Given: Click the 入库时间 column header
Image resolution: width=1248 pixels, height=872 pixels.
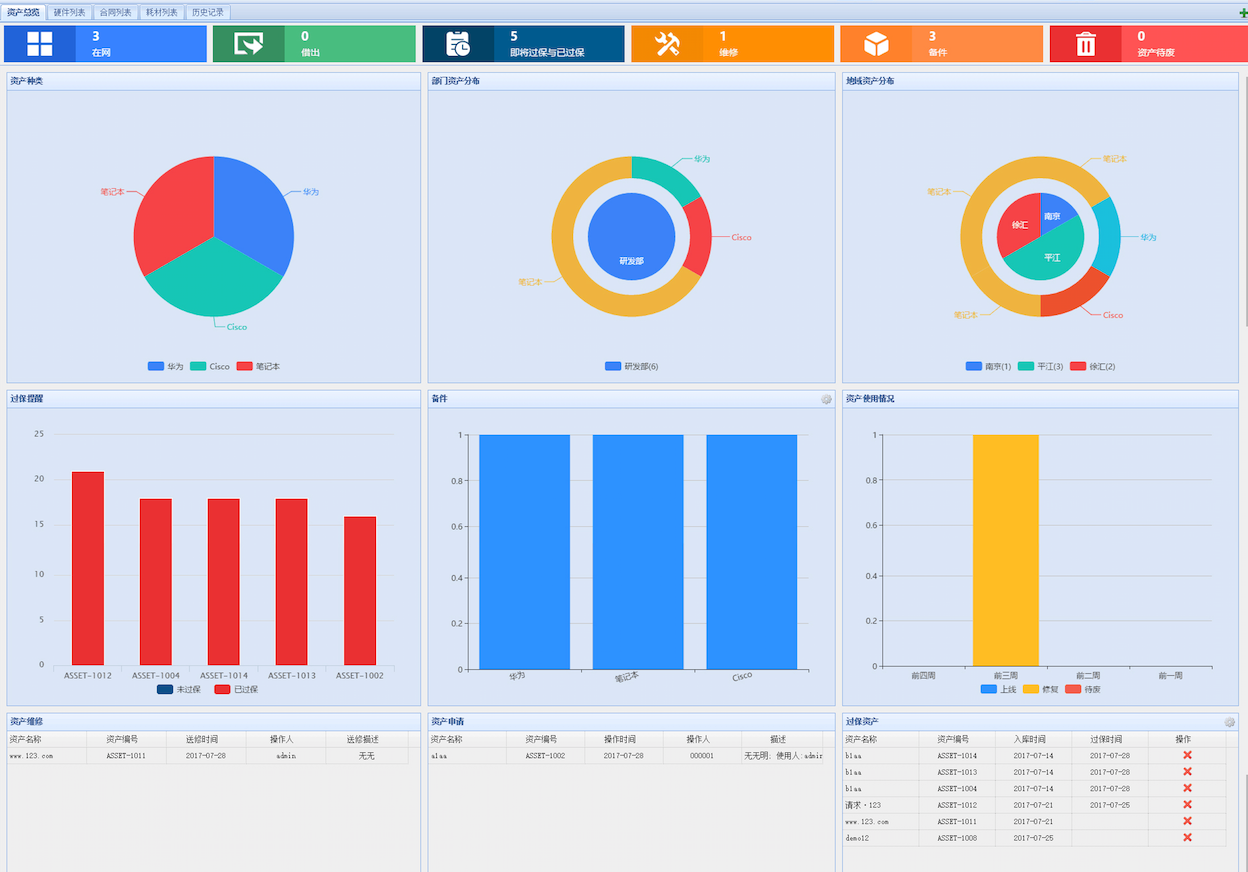Looking at the screenshot, I should tap(1033, 739).
